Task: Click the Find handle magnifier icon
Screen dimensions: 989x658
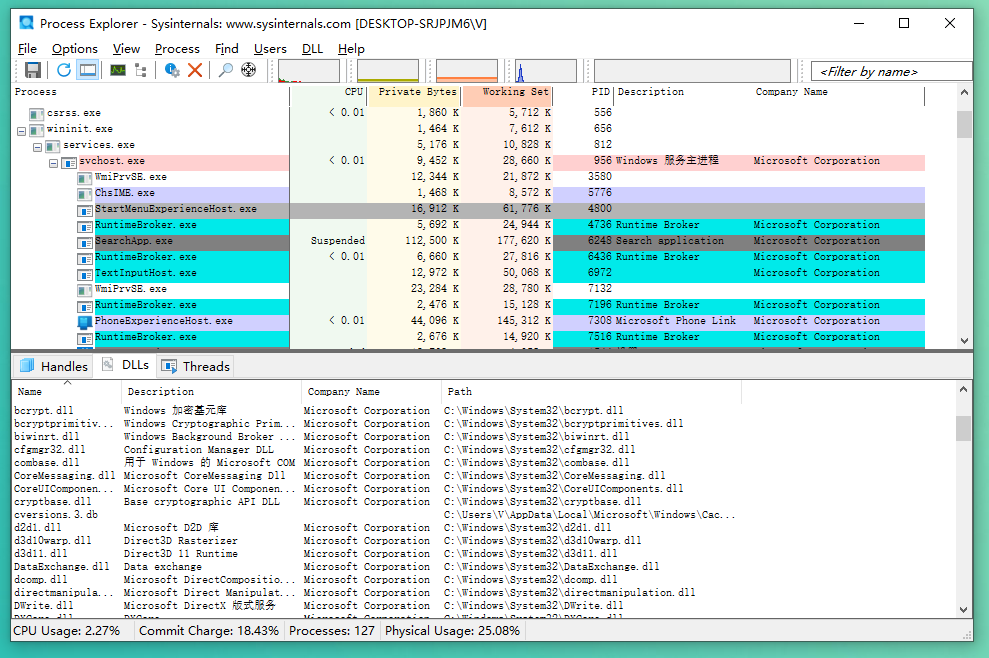Action: (x=225, y=70)
